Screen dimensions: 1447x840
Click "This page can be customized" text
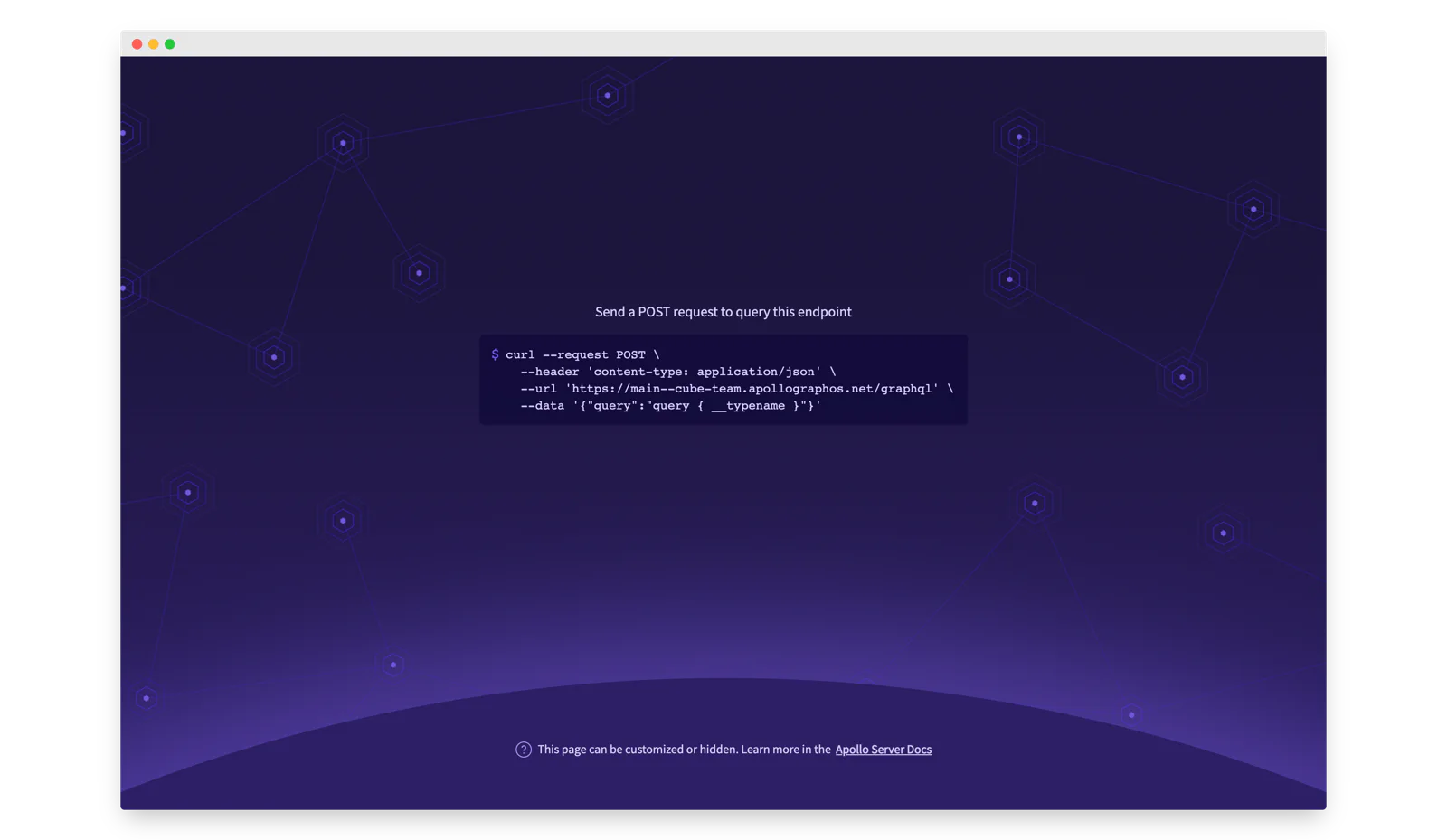pos(684,750)
